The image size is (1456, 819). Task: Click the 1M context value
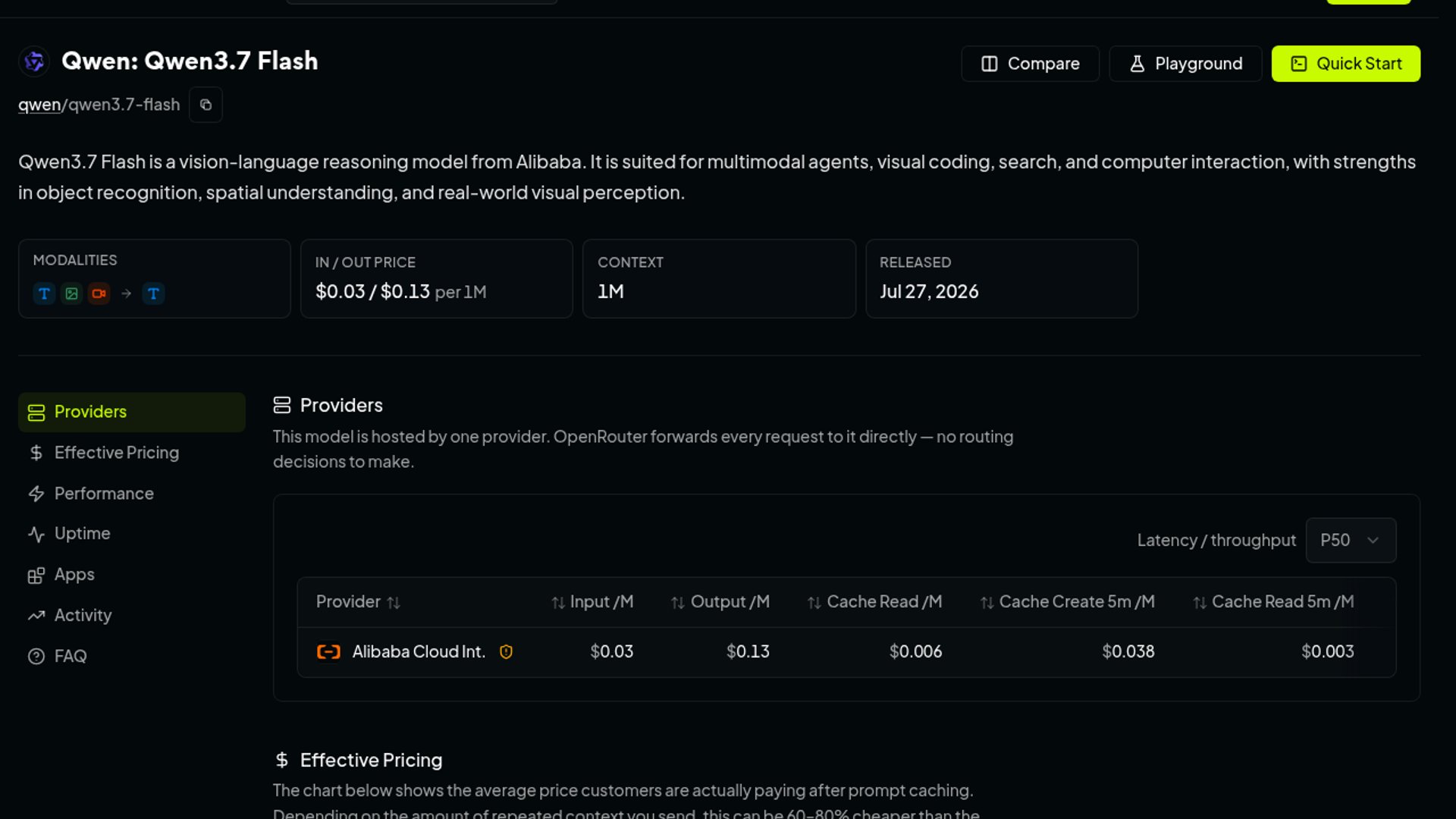tap(610, 292)
